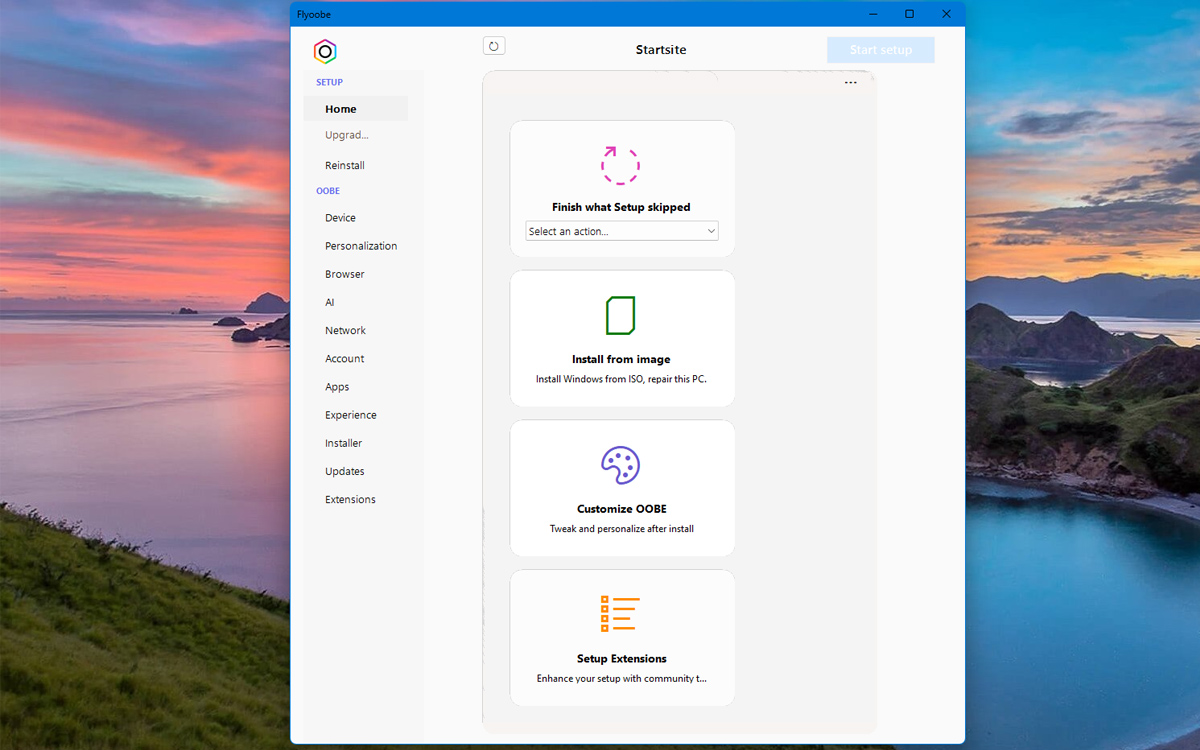Select Home in the sidebar

(x=341, y=109)
